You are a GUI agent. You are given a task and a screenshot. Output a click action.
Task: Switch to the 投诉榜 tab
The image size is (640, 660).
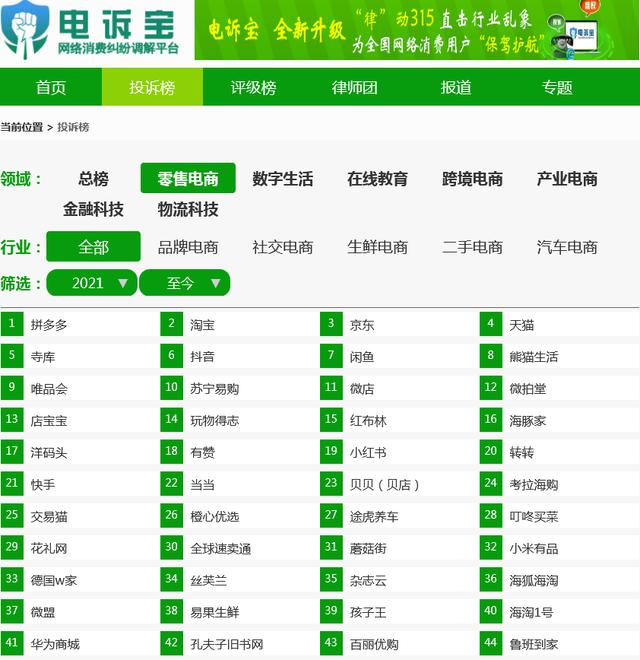click(152, 87)
